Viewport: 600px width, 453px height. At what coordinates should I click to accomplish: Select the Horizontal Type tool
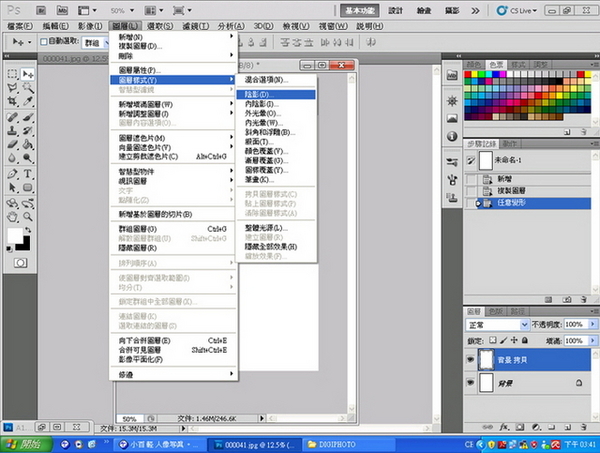(x=28, y=174)
